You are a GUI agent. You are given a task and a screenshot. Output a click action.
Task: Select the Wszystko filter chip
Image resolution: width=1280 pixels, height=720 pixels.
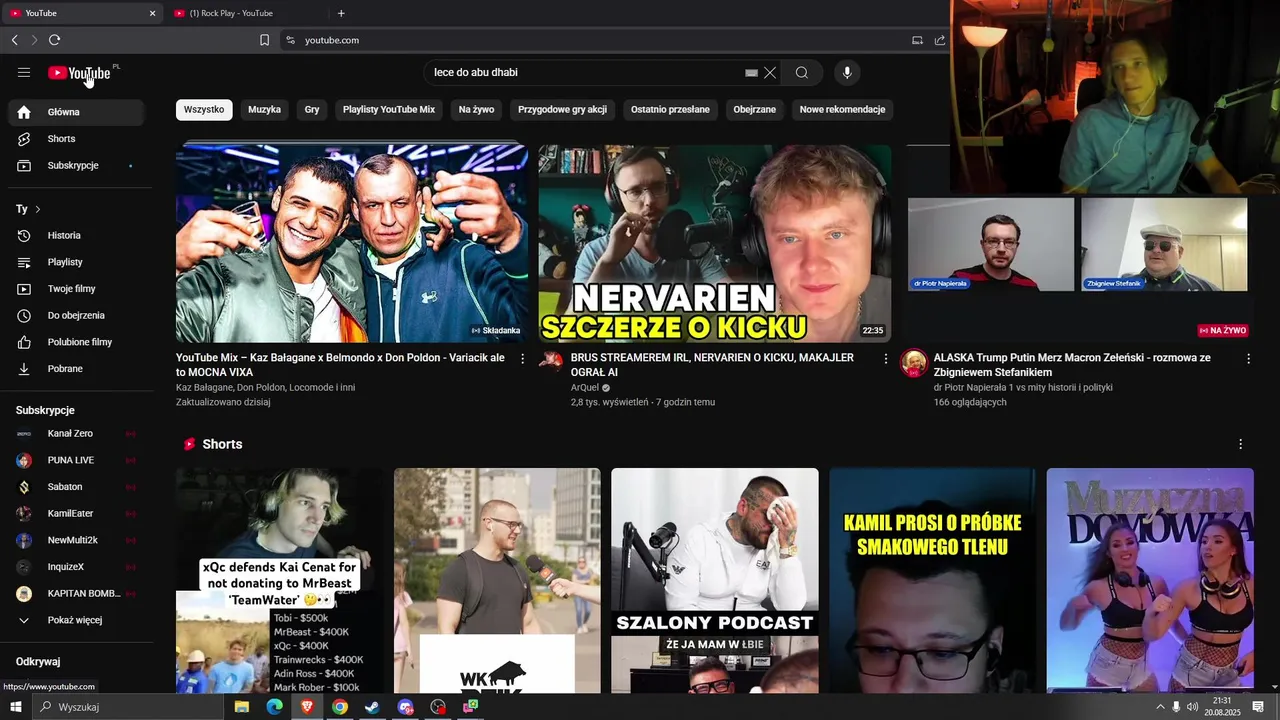click(204, 110)
